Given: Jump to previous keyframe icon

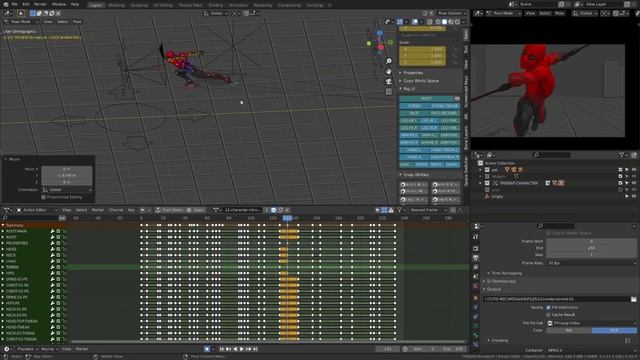Looking at the screenshot, I should point(228,349).
